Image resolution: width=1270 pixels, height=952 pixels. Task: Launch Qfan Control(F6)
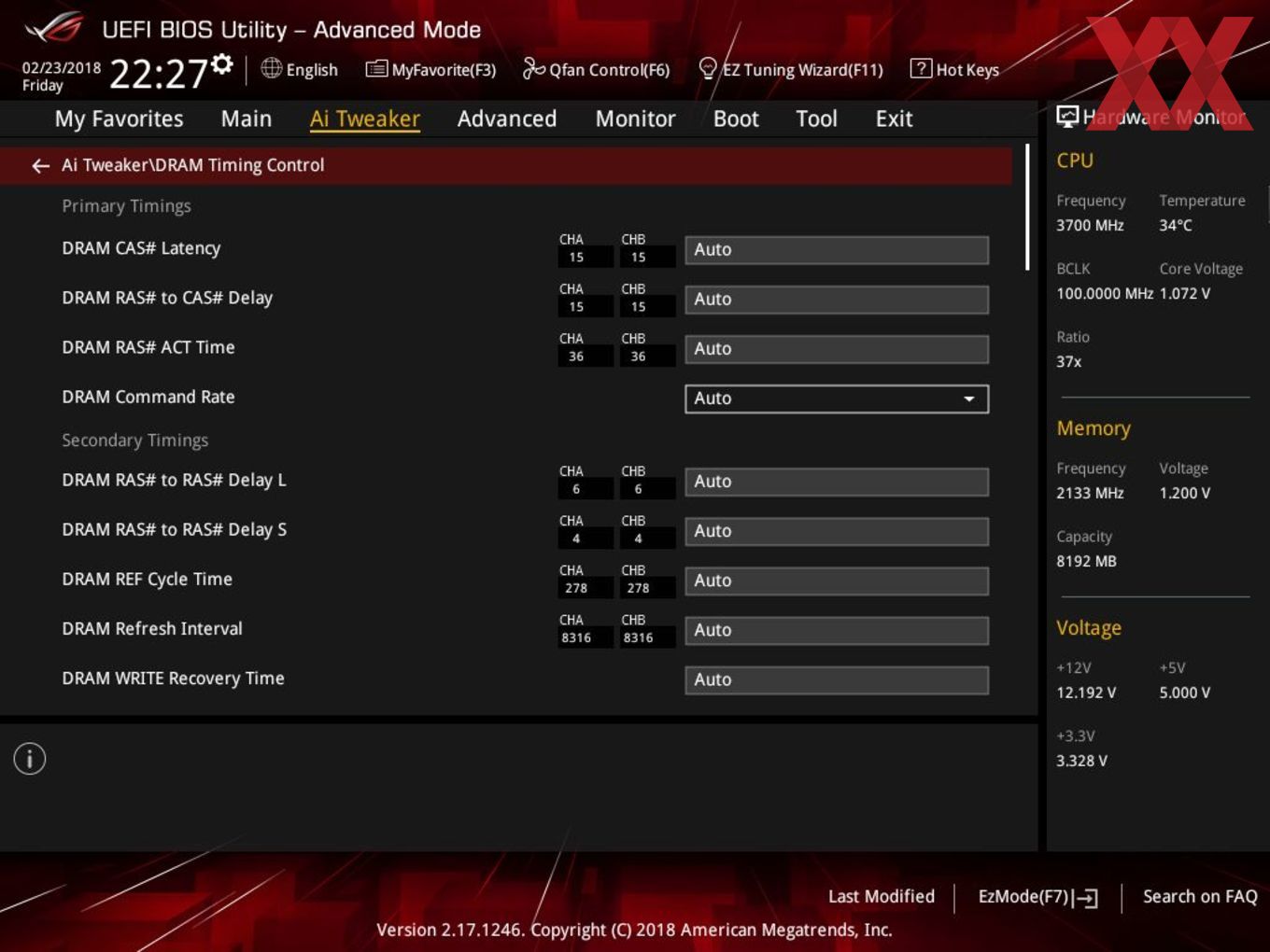tap(610, 70)
